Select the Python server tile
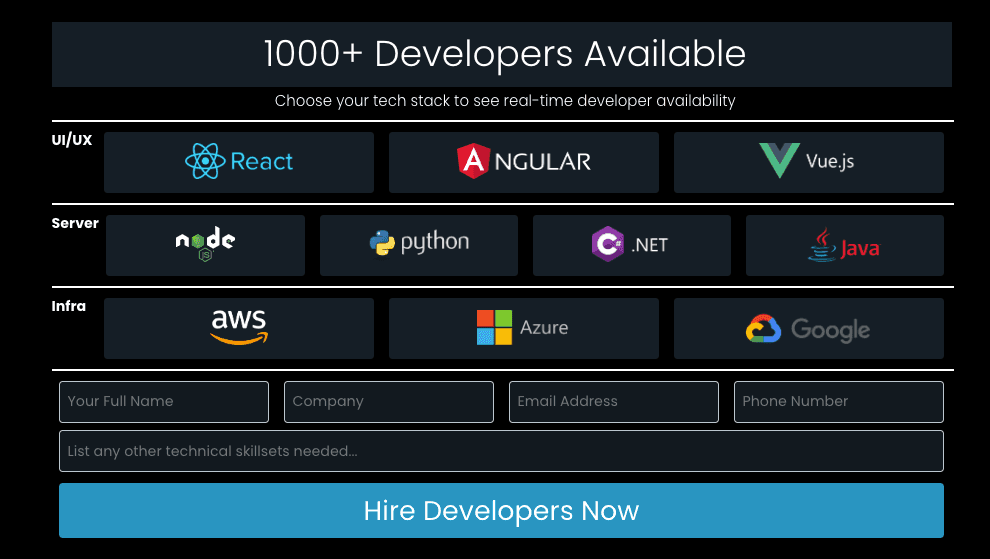The height and width of the screenshot is (559, 990). pyautogui.click(x=419, y=245)
